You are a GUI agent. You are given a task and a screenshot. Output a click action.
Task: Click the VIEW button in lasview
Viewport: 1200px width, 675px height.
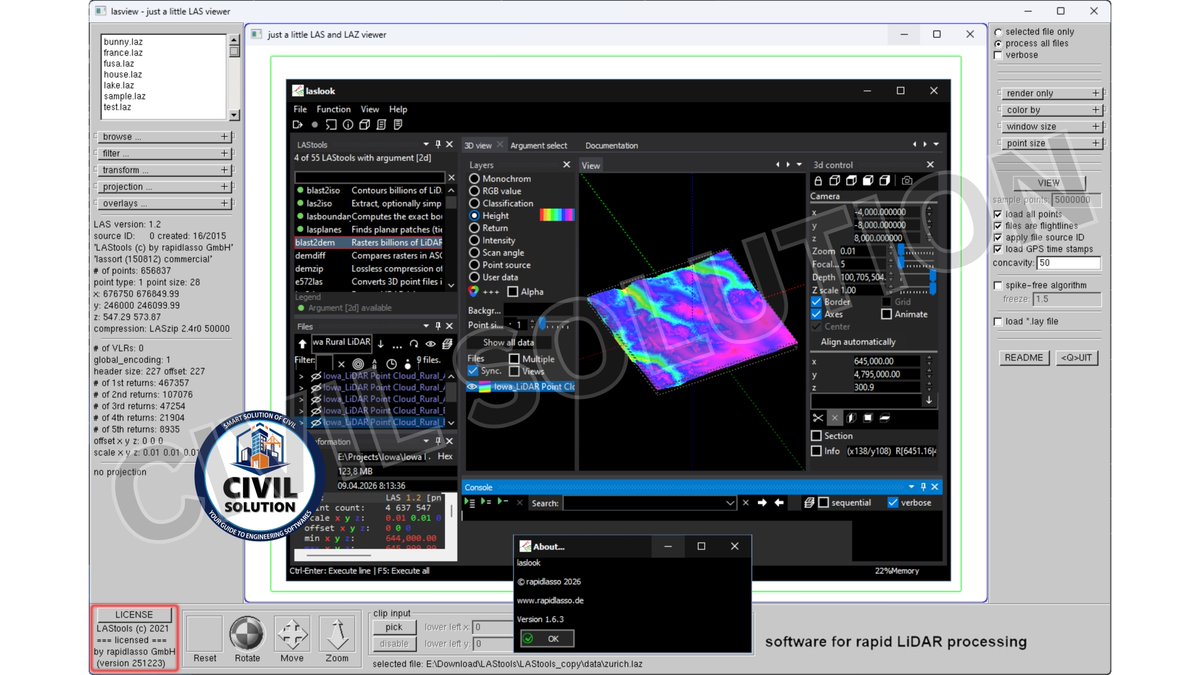pos(1049,184)
